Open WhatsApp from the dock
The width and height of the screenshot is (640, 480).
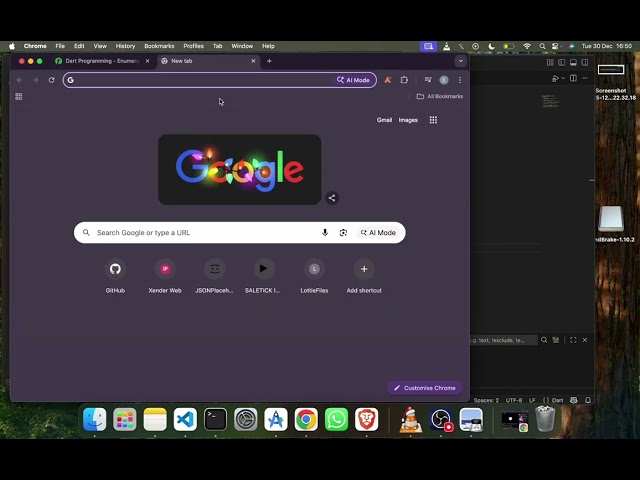tap(337, 420)
